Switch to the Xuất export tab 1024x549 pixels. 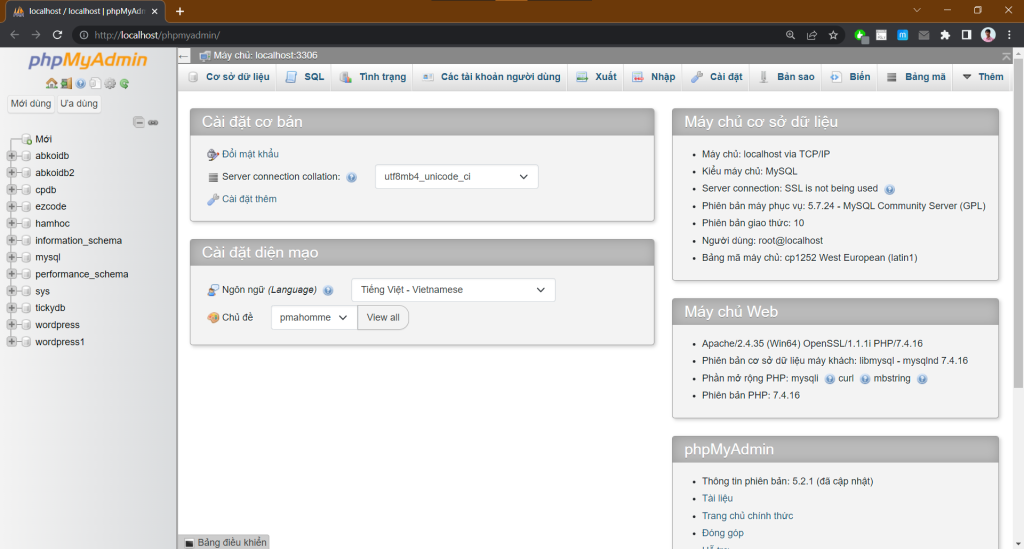coord(596,77)
